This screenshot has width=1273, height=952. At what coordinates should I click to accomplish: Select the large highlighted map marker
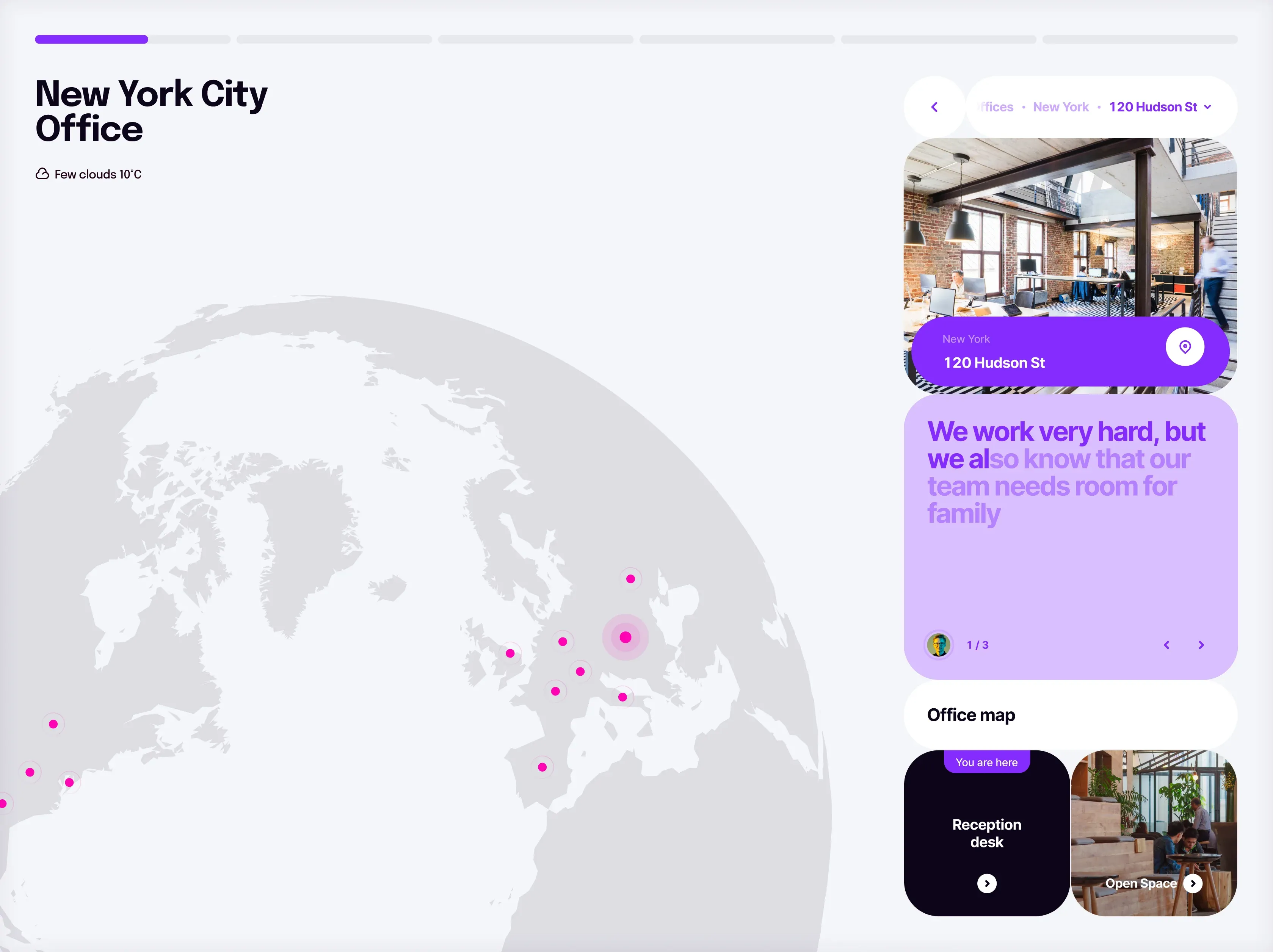(x=625, y=637)
